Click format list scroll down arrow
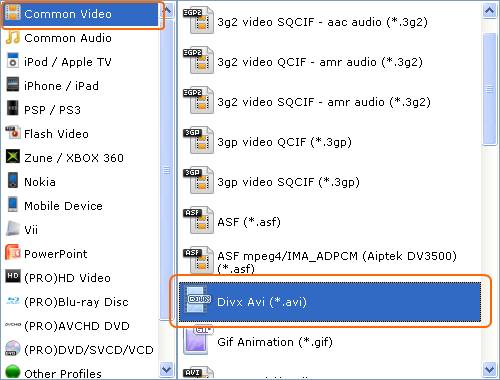The width and height of the screenshot is (500, 380). click(x=489, y=369)
